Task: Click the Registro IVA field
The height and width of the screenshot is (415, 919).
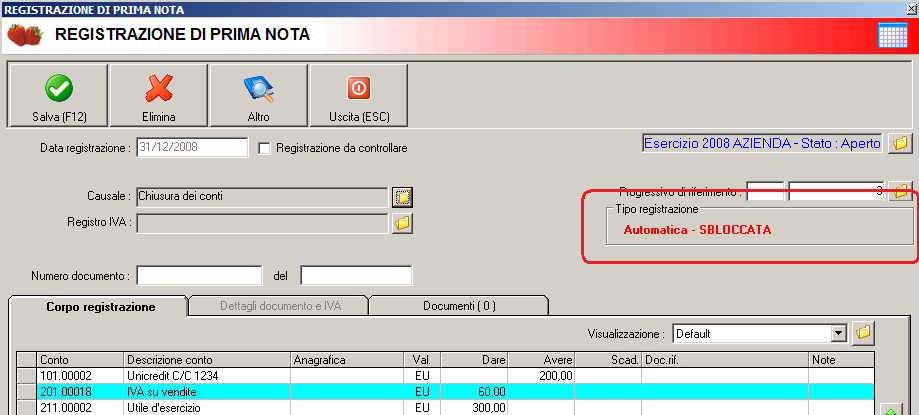Action: point(262,223)
